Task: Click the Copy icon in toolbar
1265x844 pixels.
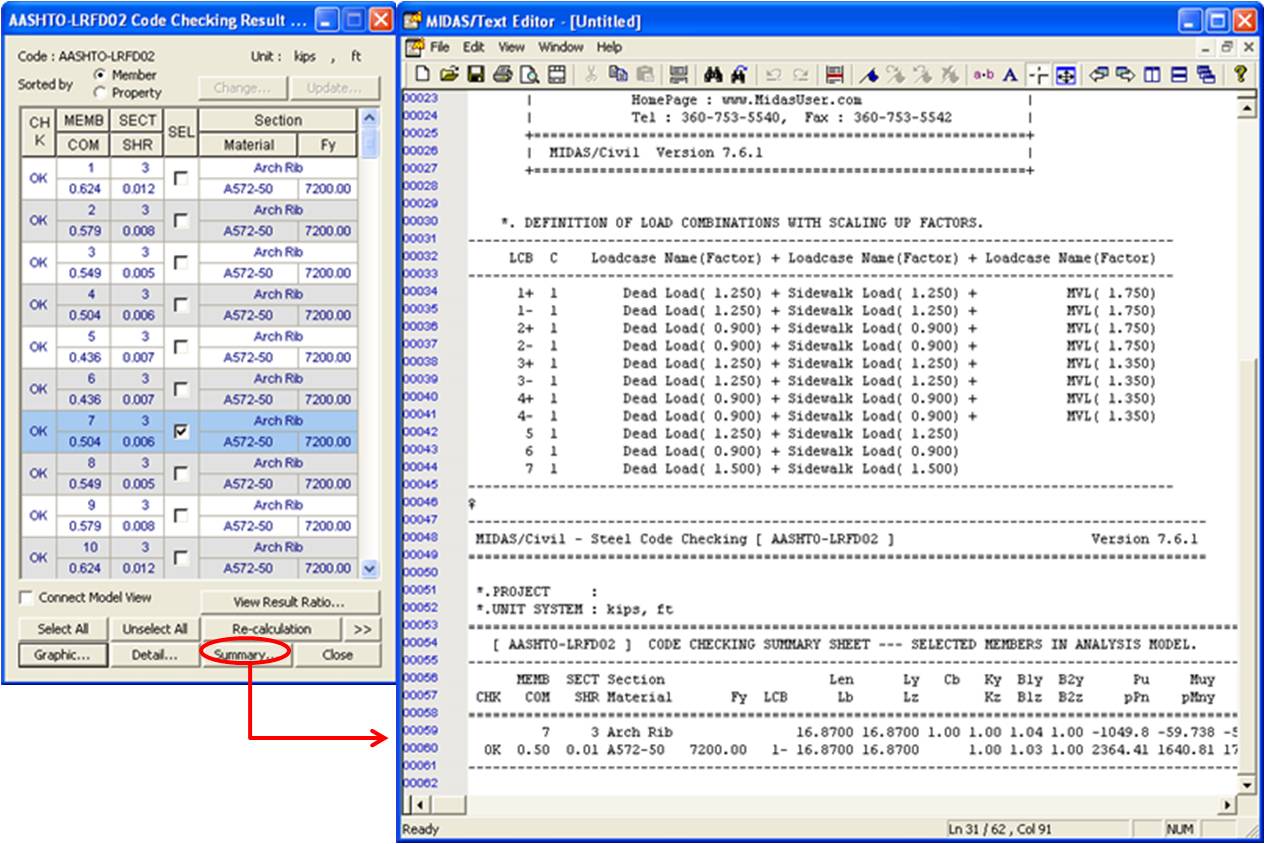Action: 617,75
